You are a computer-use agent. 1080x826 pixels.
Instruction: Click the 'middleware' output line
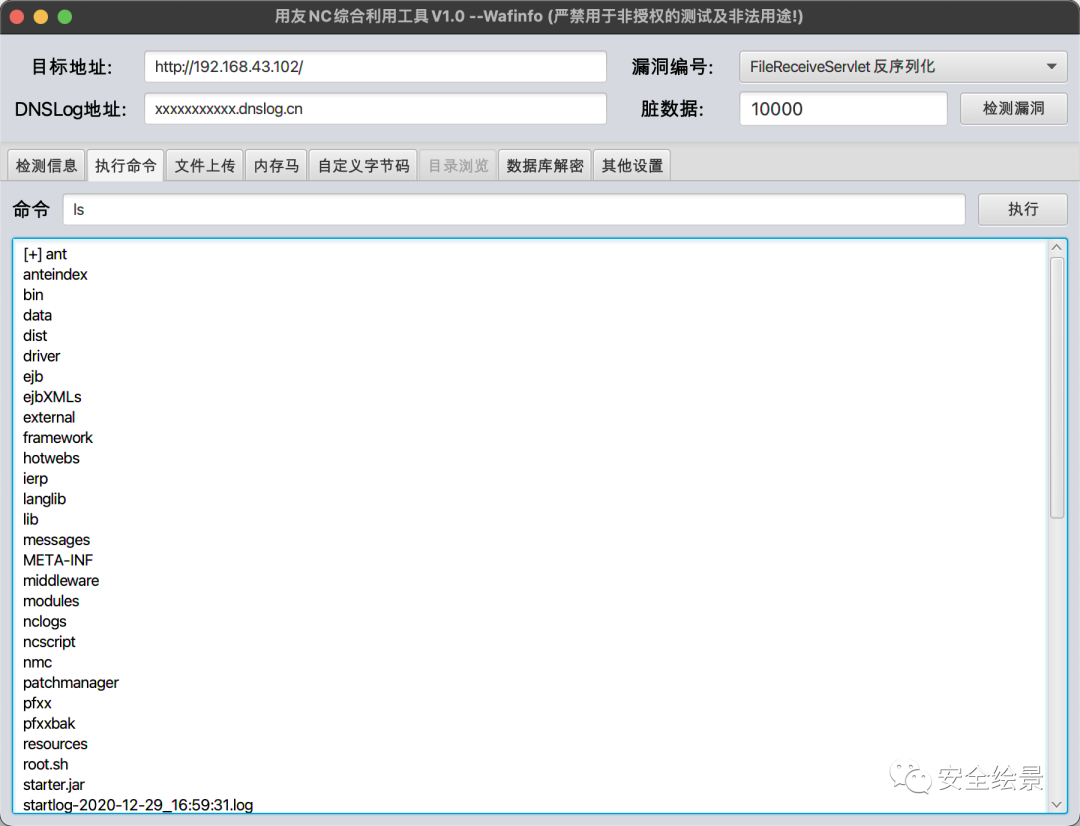point(61,581)
